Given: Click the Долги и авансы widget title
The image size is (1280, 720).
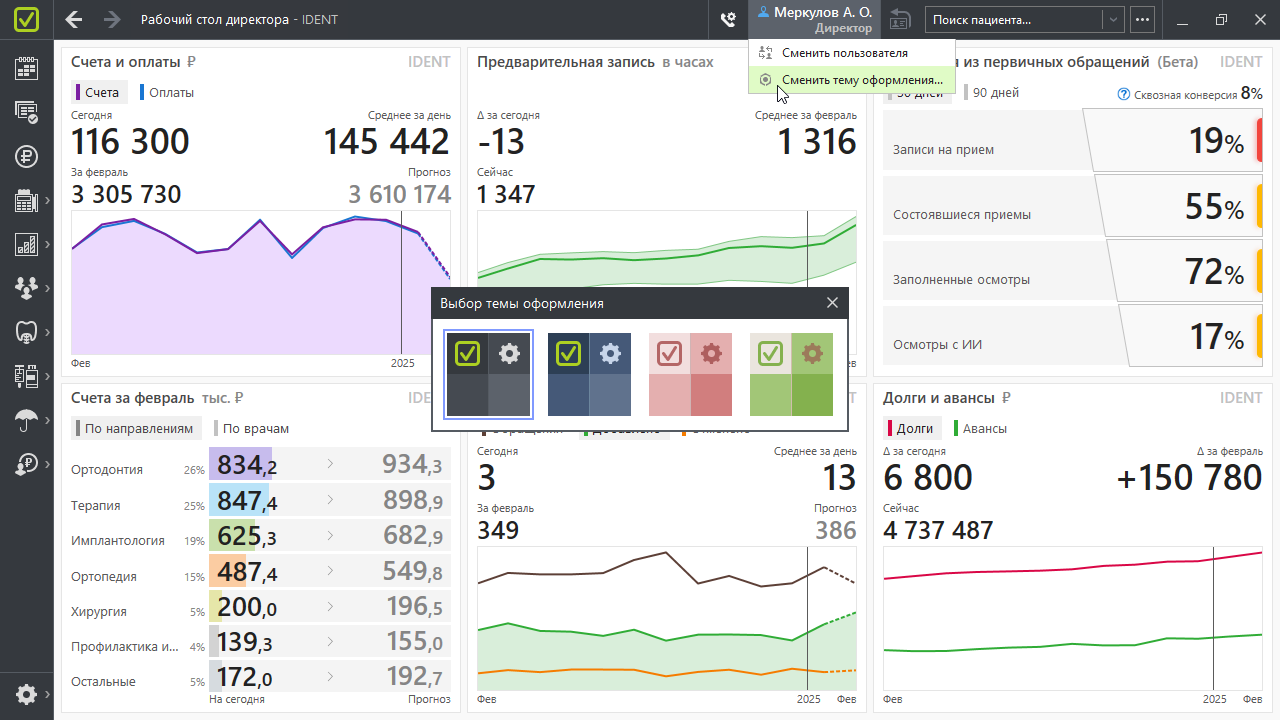Looking at the screenshot, I should pyautogui.click(x=938, y=398).
